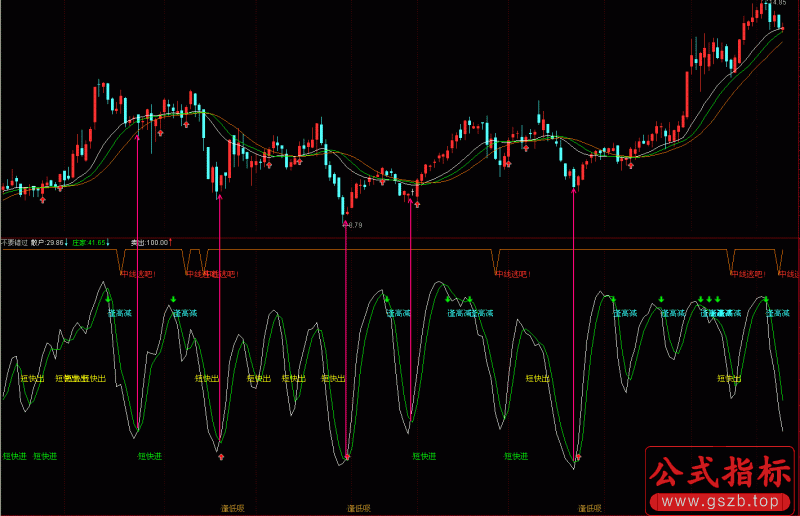Select the 散户:29.86 indicator value
The image size is (800, 516).
[46, 243]
